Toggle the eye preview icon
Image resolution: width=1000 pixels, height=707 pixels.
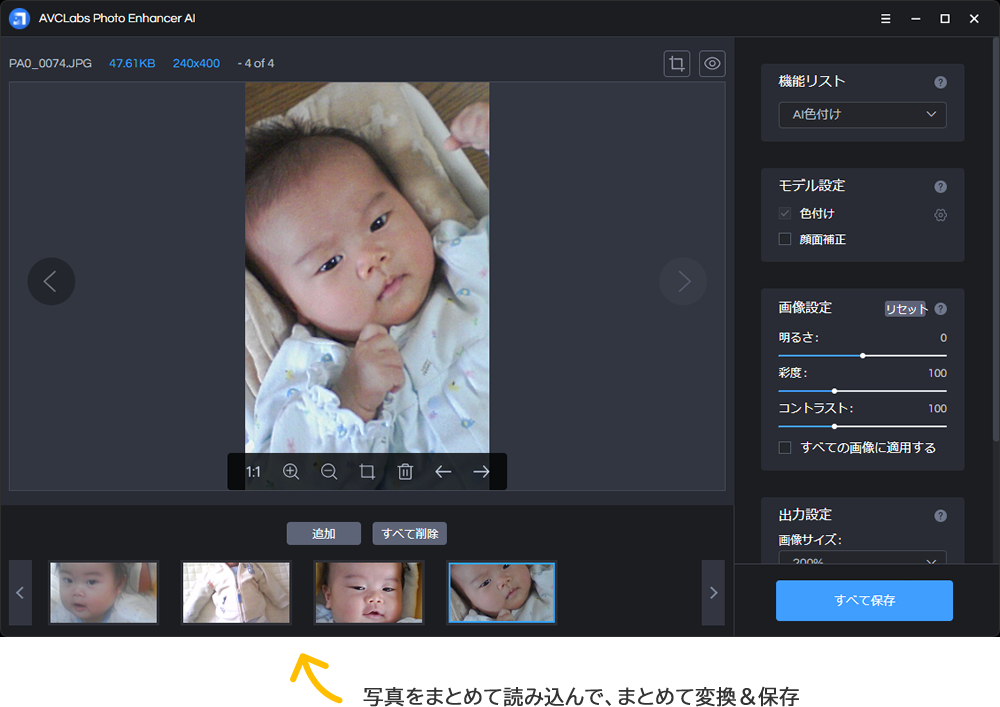coord(712,64)
